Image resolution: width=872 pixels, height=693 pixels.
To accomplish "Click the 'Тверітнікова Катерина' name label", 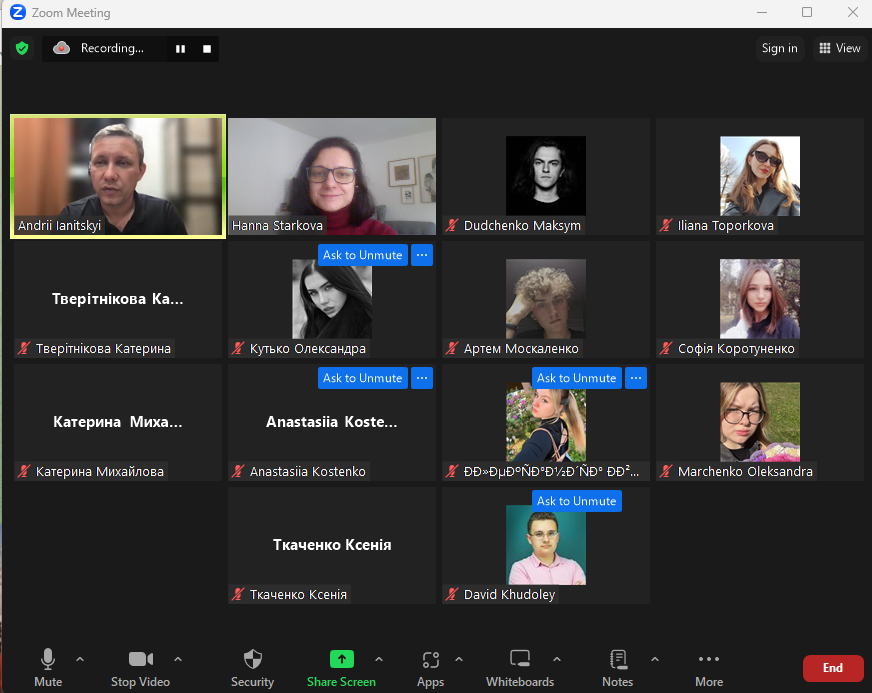I will (103, 349).
